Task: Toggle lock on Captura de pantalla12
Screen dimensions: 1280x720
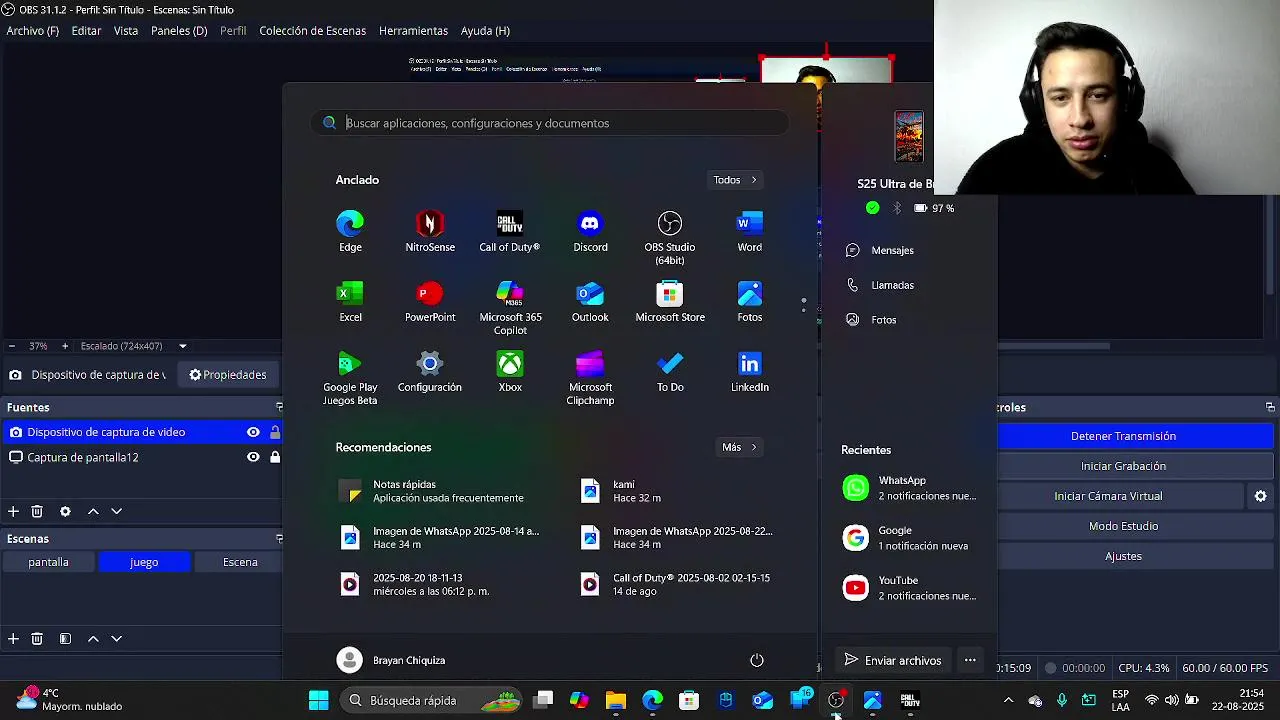Action: 275,457
